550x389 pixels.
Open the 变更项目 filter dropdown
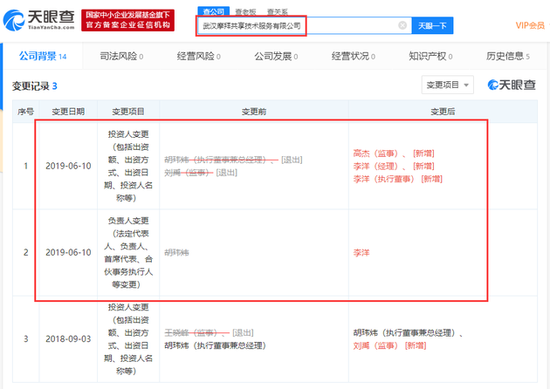447,85
